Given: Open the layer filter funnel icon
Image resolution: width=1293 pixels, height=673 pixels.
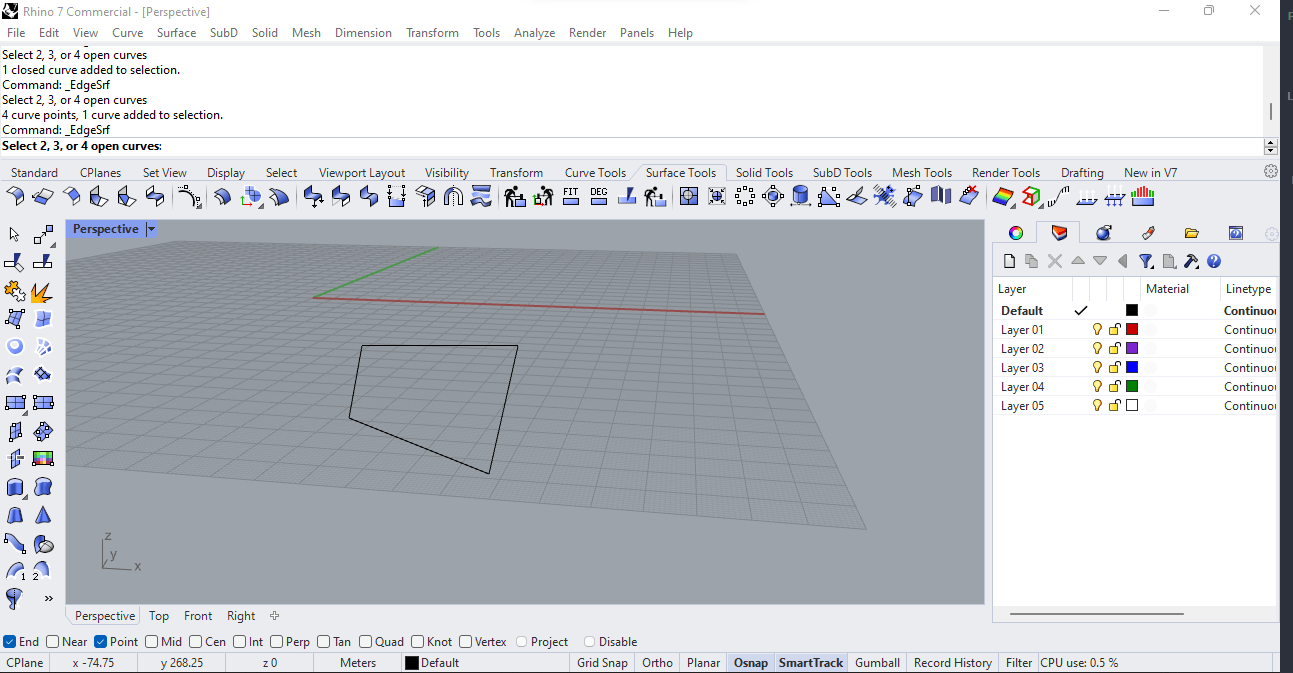Looking at the screenshot, I should (x=1146, y=261).
